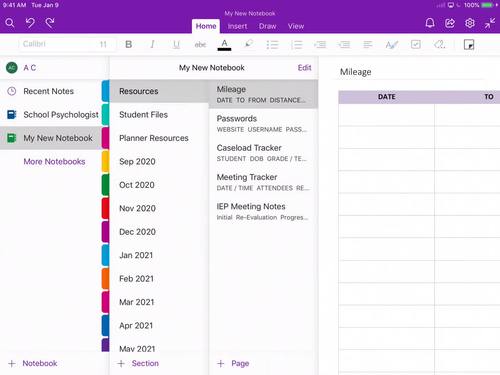Add a new Page
Image resolution: width=500 pixels, height=375 pixels.
(233, 363)
